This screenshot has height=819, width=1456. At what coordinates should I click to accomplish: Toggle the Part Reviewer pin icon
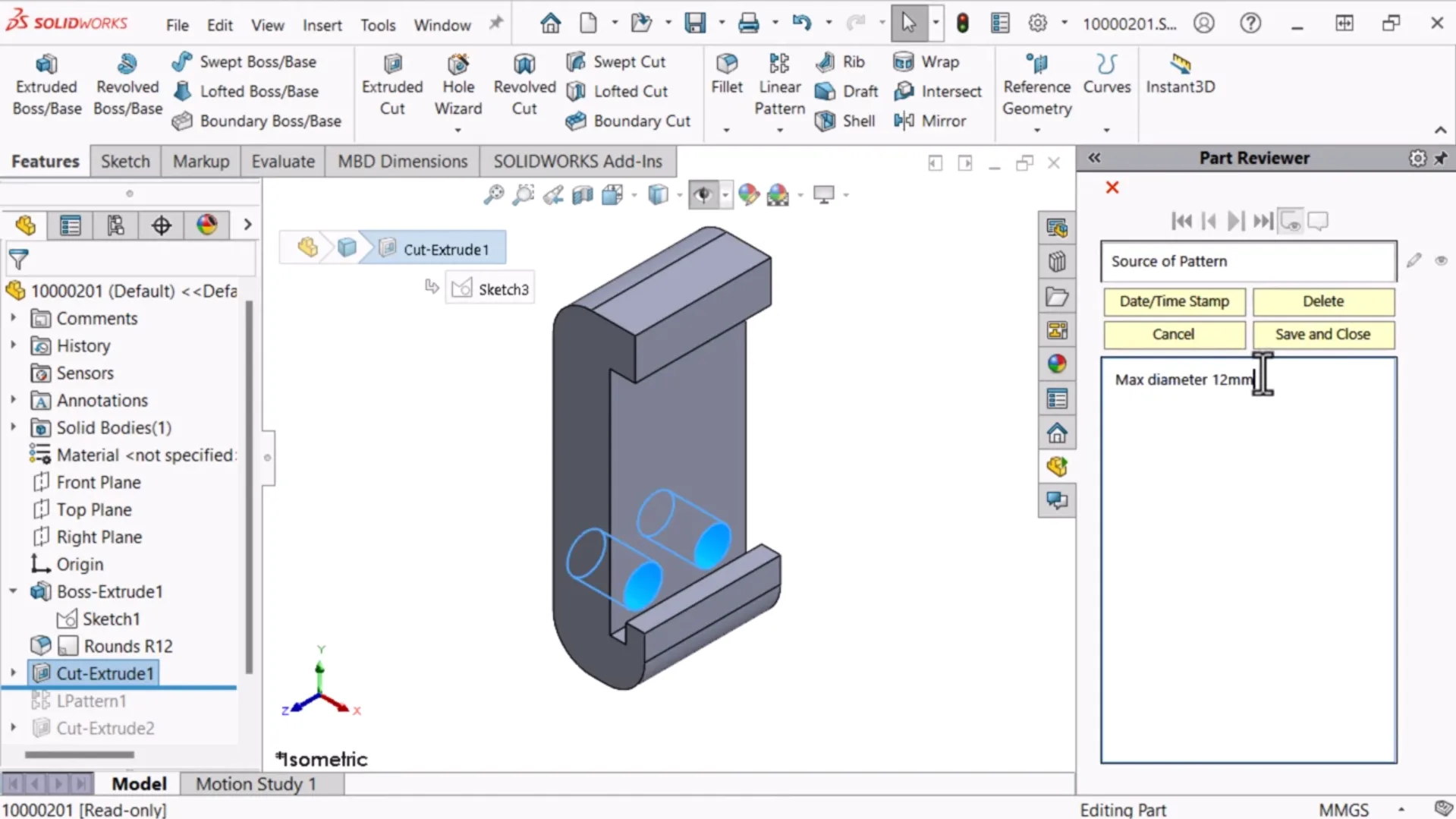(x=1440, y=158)
